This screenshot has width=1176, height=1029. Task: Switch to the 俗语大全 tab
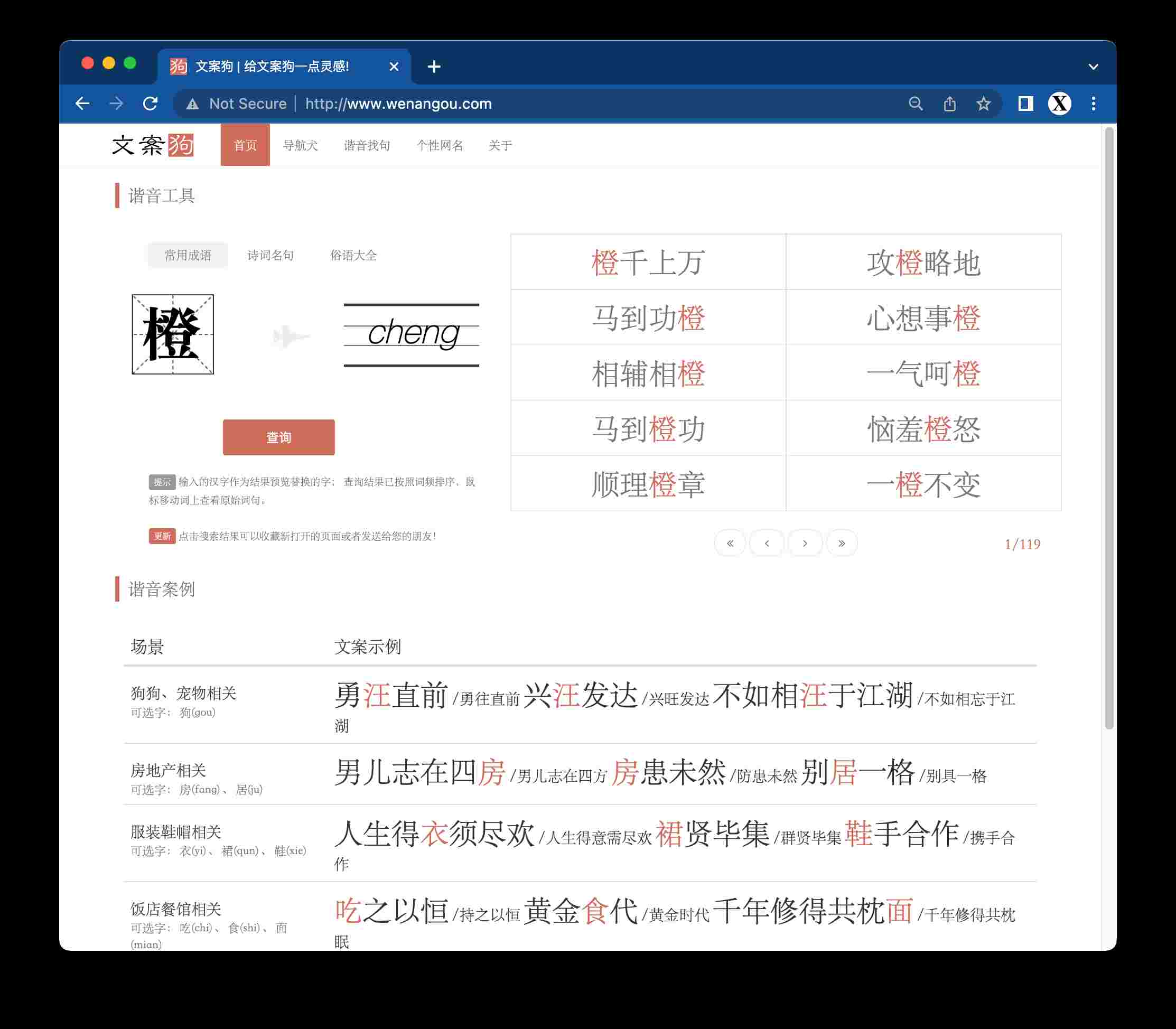[x=353, y=255]
